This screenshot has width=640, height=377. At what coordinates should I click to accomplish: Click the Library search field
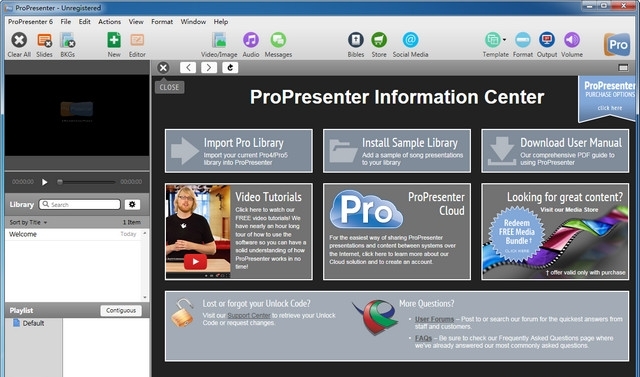80,204
